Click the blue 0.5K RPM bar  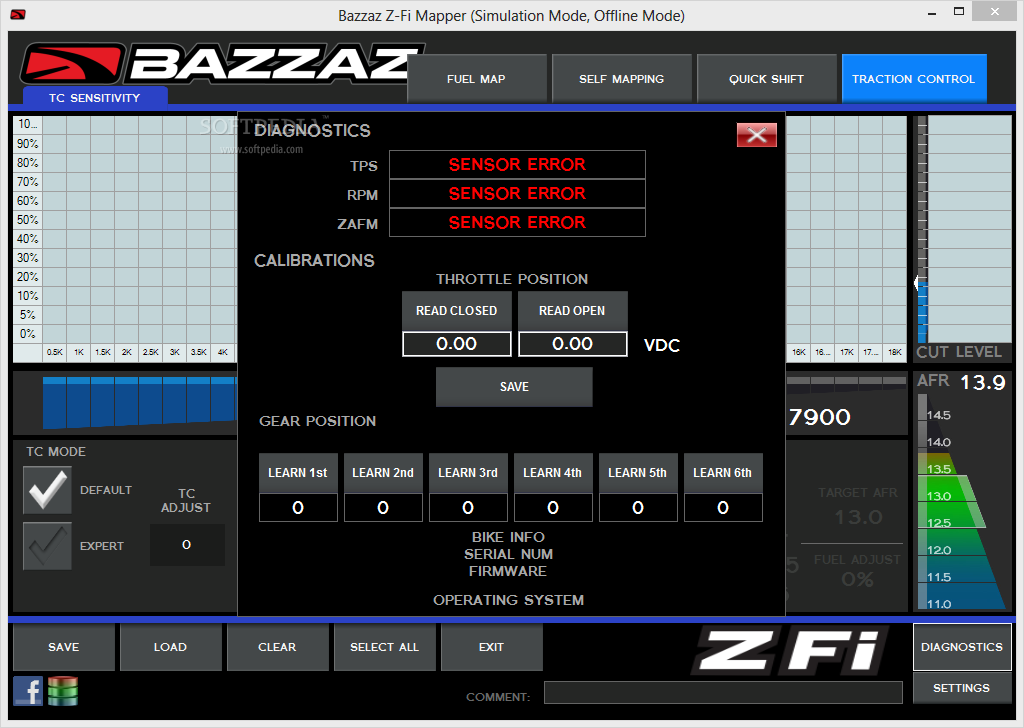(x=54, y=402)
